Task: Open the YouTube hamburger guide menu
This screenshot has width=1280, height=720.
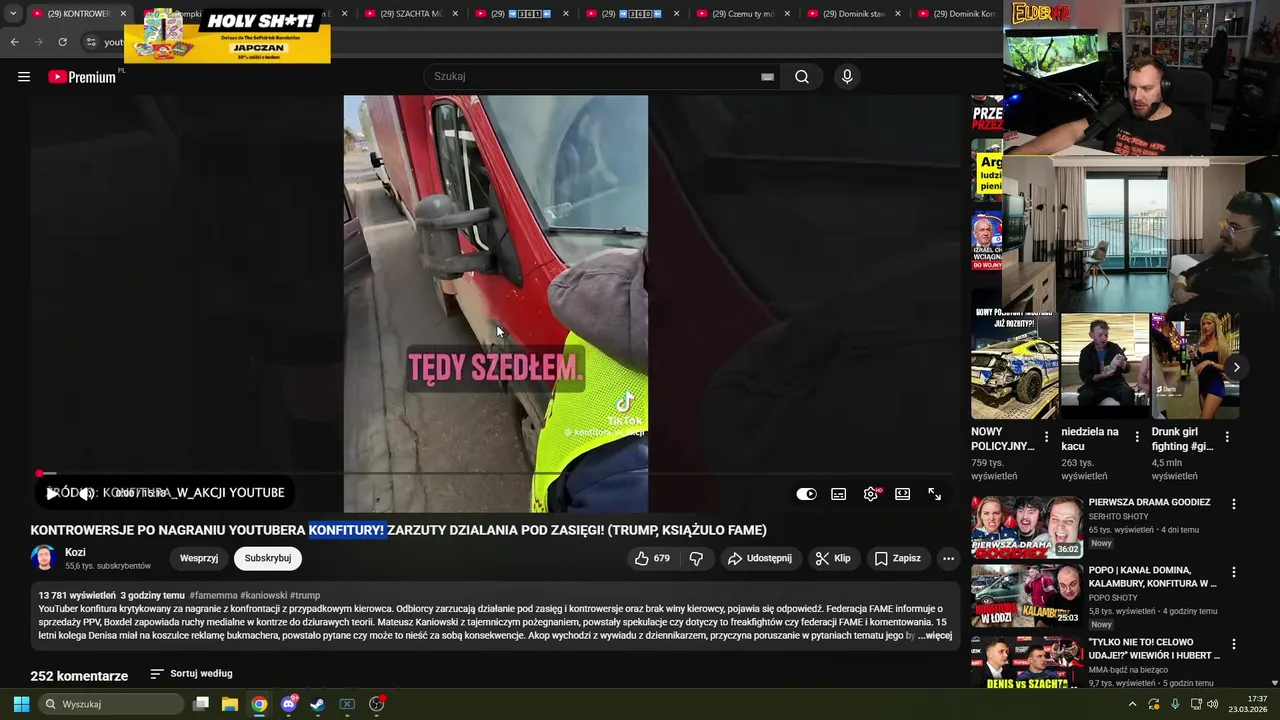Action: pyautogui.click(x=24, y=77)
